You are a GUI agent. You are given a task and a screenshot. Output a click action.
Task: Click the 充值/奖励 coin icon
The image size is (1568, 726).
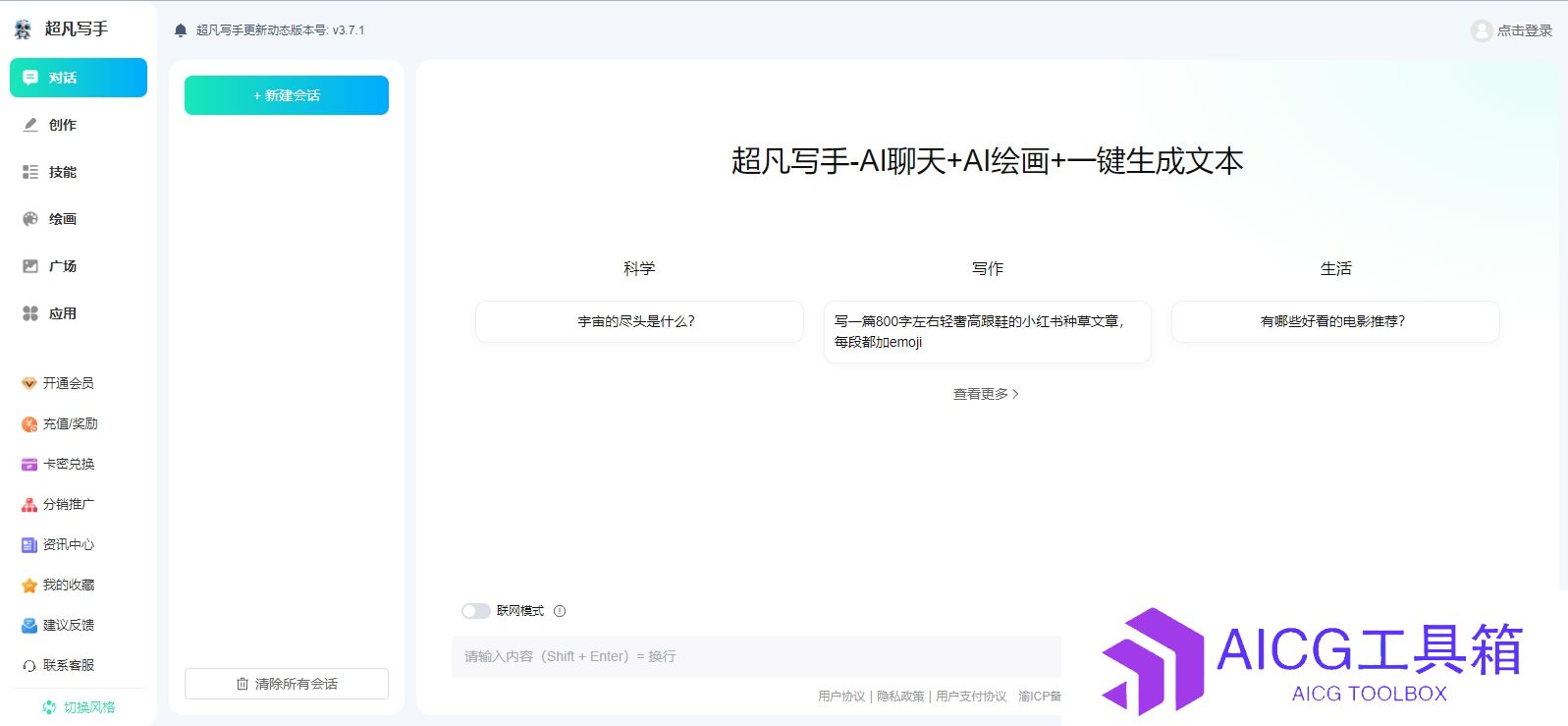(x=29, y=424)
